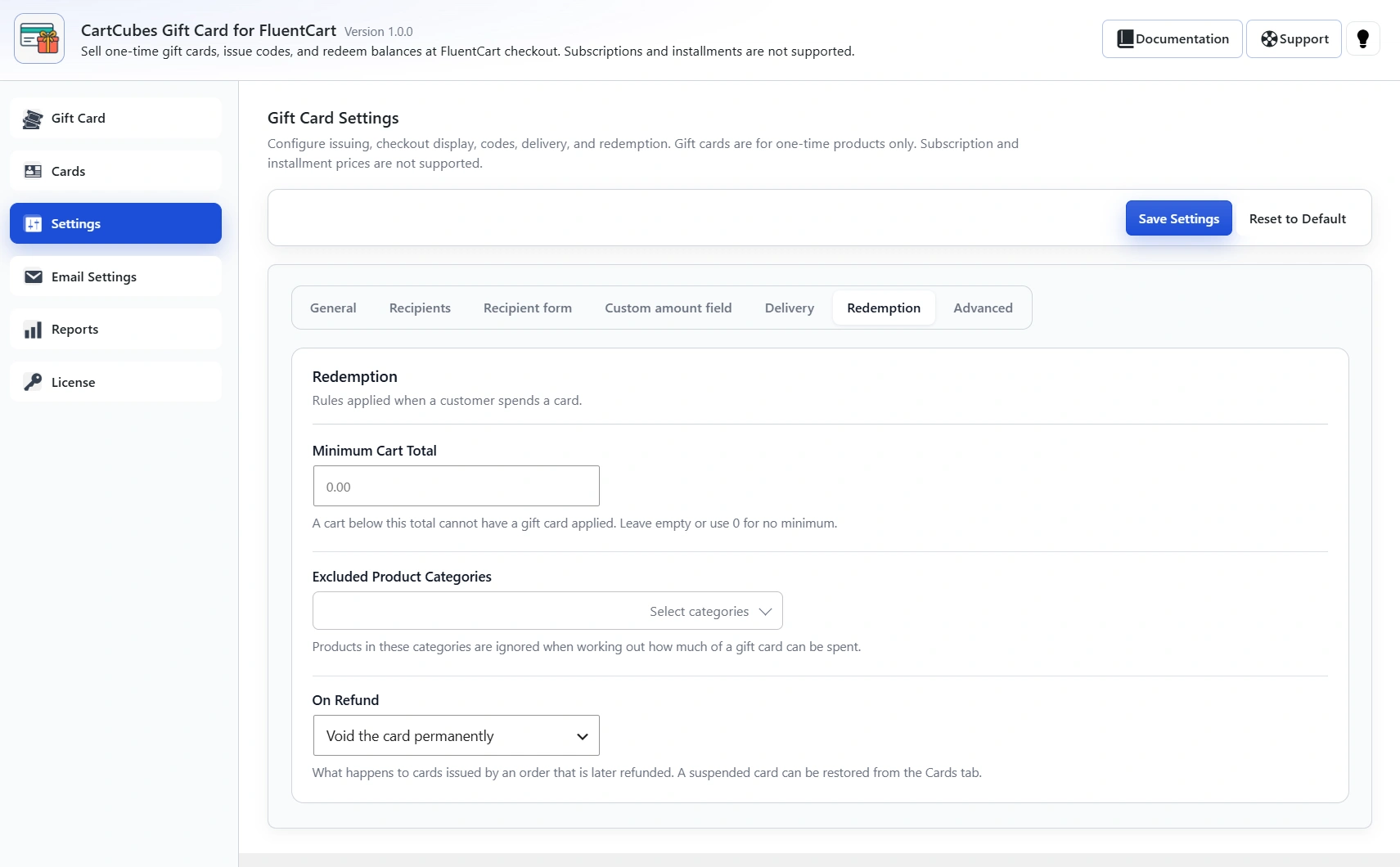Screen dimensions: 1400x867
Task: Open the Documentation link
Action: pyautogui.click(x=1173, y=38)
